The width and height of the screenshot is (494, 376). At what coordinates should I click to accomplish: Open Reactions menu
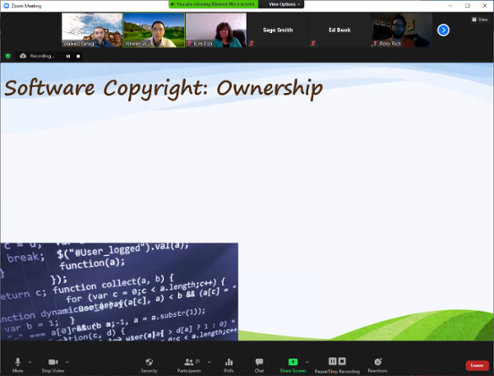click(x=378, y=365)
